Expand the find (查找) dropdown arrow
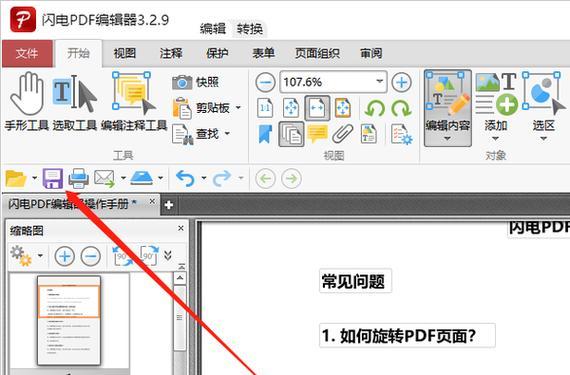 [227, 133]
